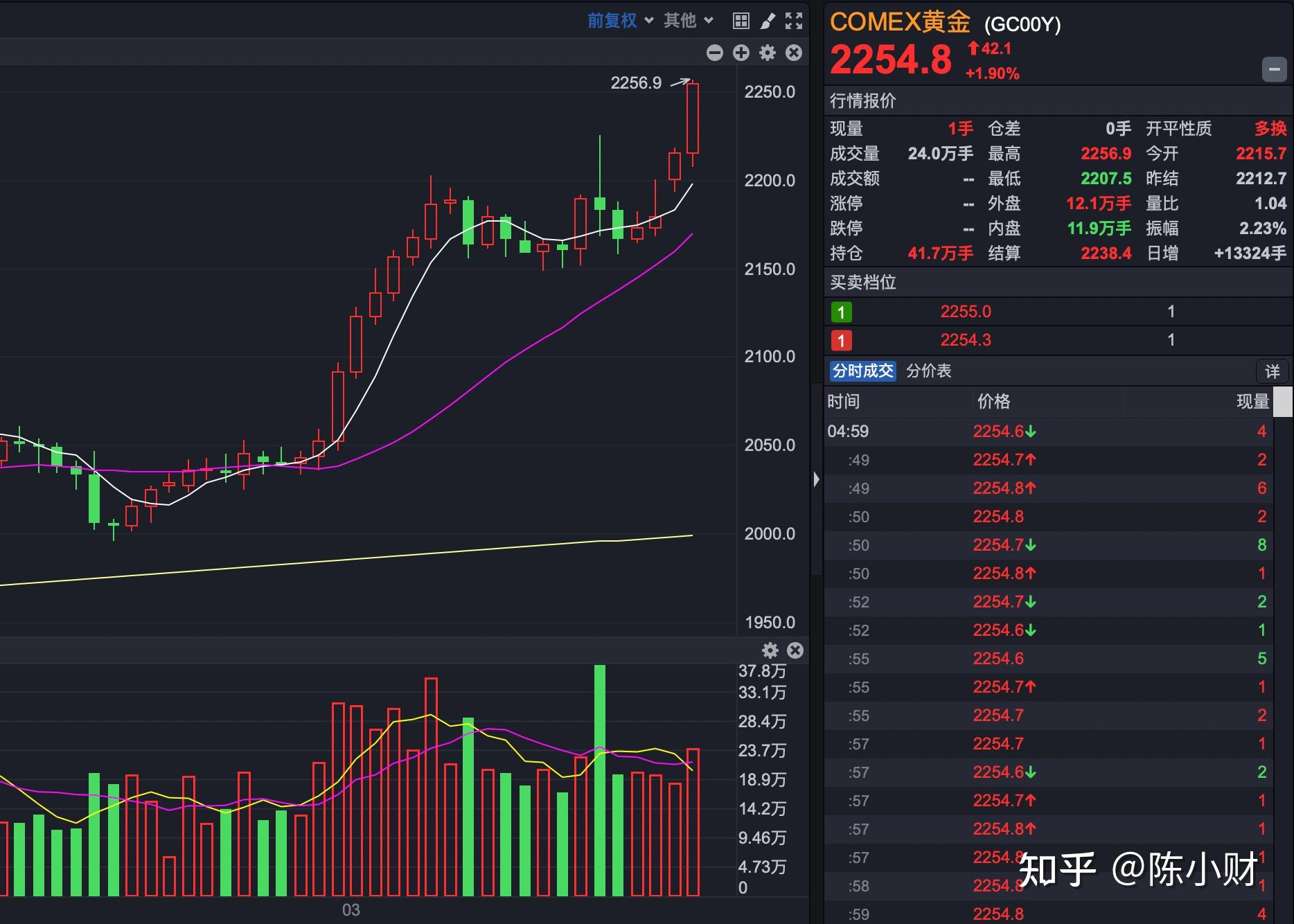Screen dimensions: 1294x924
Task: Select the drawing pen tool icon
Action: coord(768,21)
